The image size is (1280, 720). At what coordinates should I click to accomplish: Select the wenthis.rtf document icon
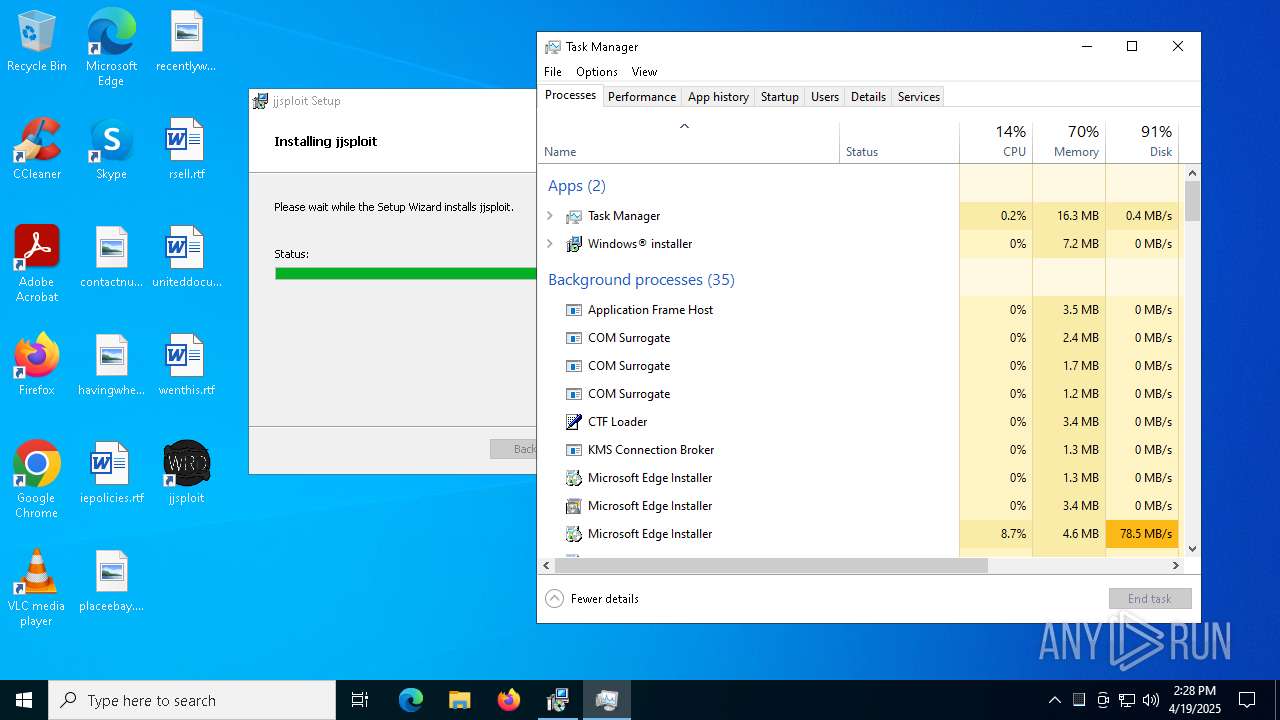(186, 365)
